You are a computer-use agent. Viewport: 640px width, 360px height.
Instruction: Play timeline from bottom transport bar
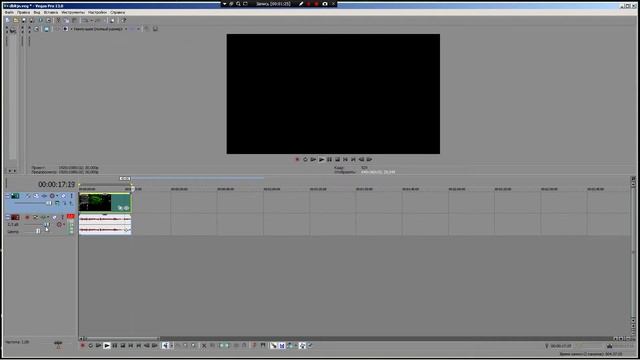pyautogui.click(x=107, y=346)
